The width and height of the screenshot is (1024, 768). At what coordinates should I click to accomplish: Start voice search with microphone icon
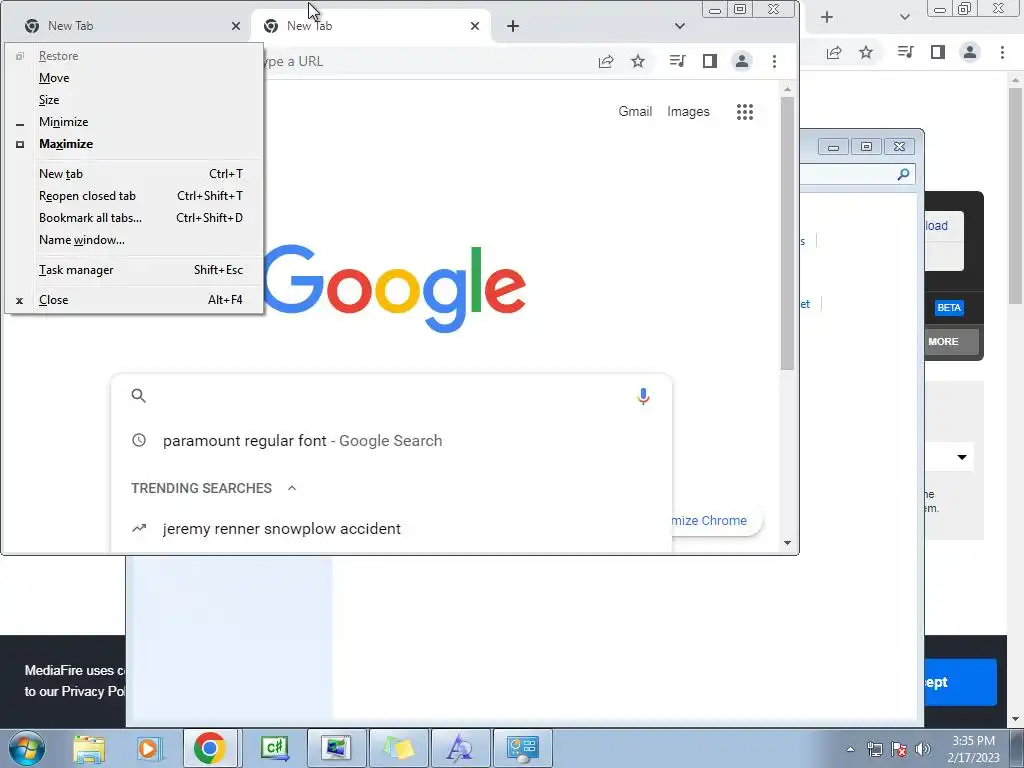pos(643,396)
